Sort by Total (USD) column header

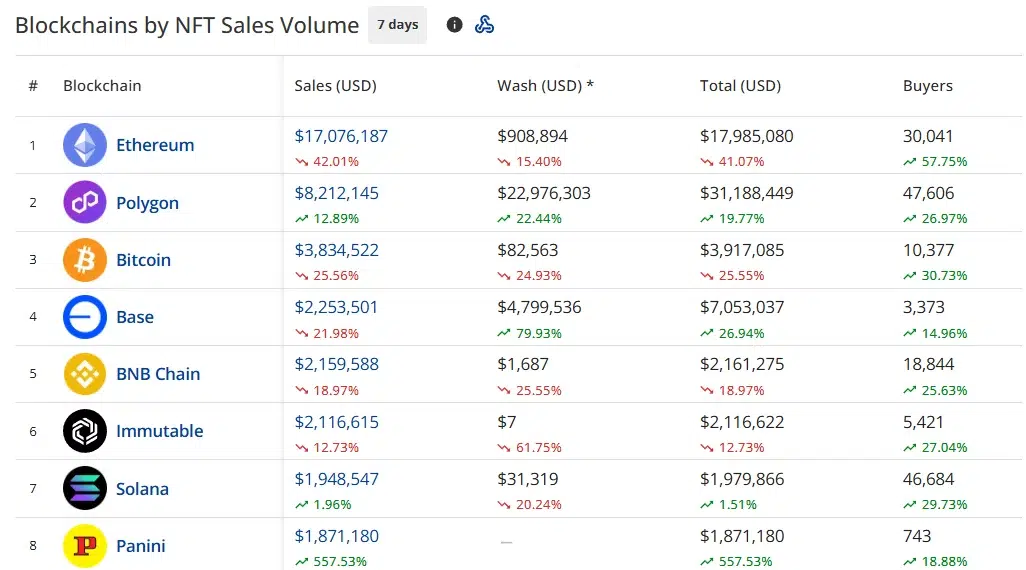(x=740, y=86)
